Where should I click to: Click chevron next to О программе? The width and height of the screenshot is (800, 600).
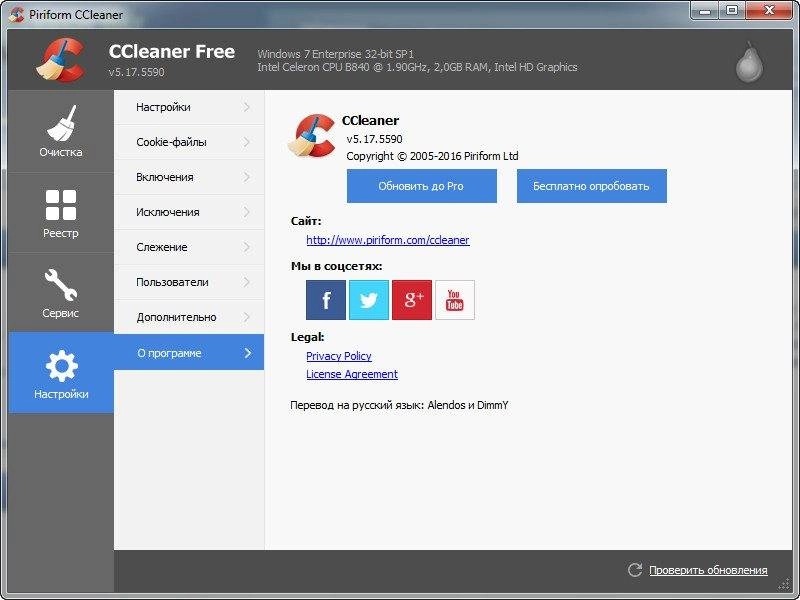[248, 353]
